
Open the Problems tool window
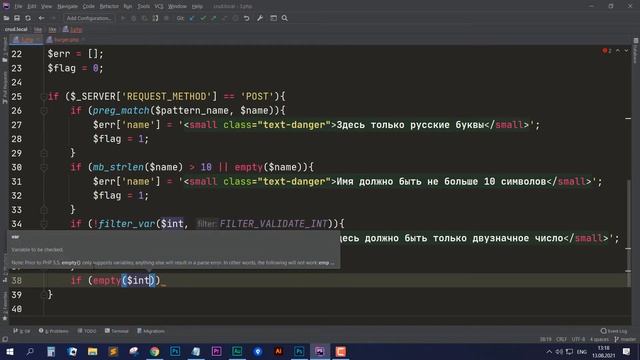coord(53,331)
